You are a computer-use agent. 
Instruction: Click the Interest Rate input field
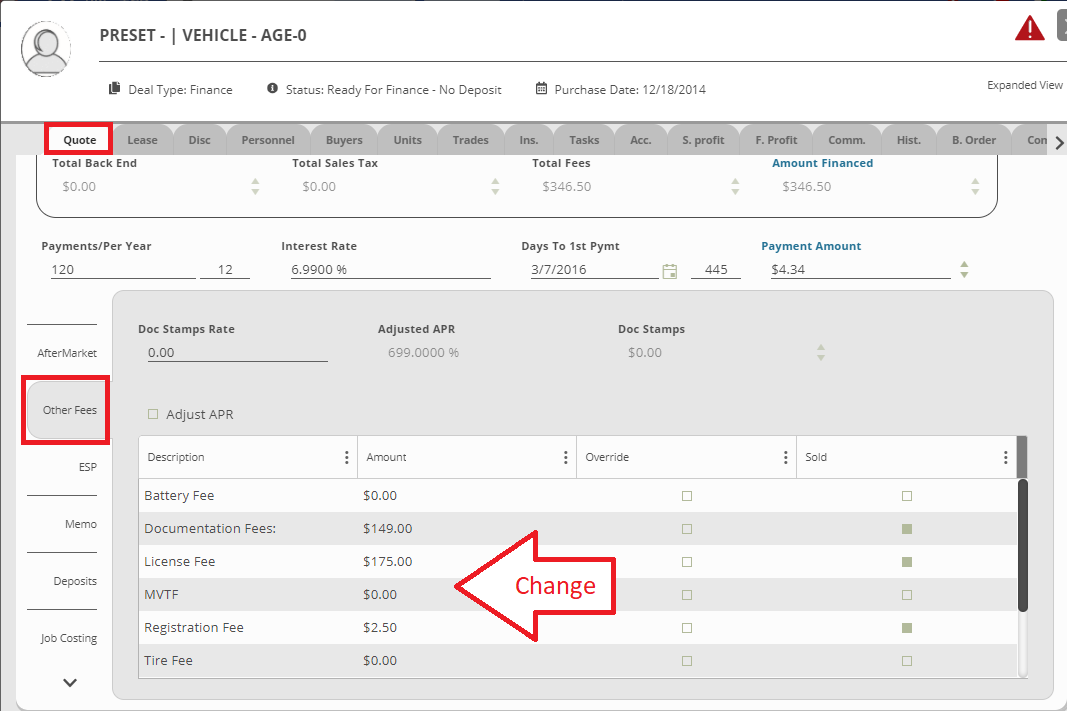tap(390, 270)
